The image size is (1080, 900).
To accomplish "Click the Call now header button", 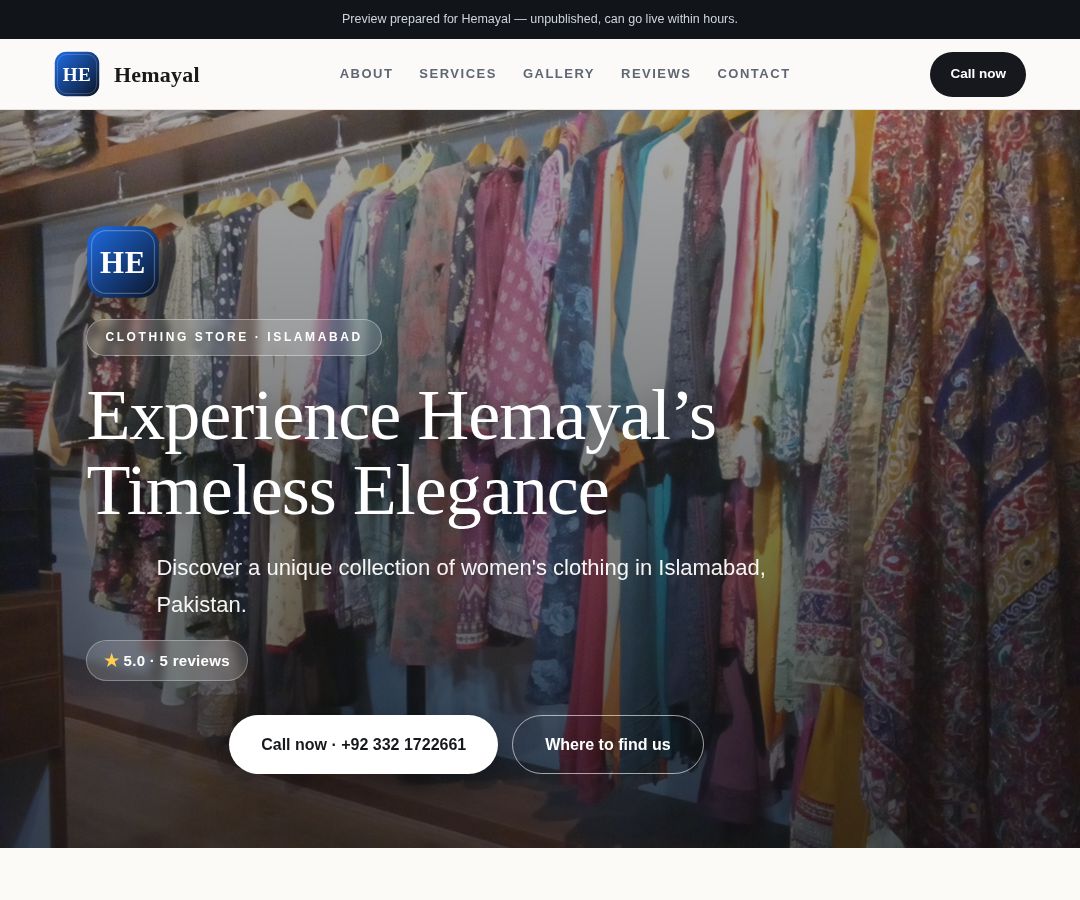I will [978, 74].
